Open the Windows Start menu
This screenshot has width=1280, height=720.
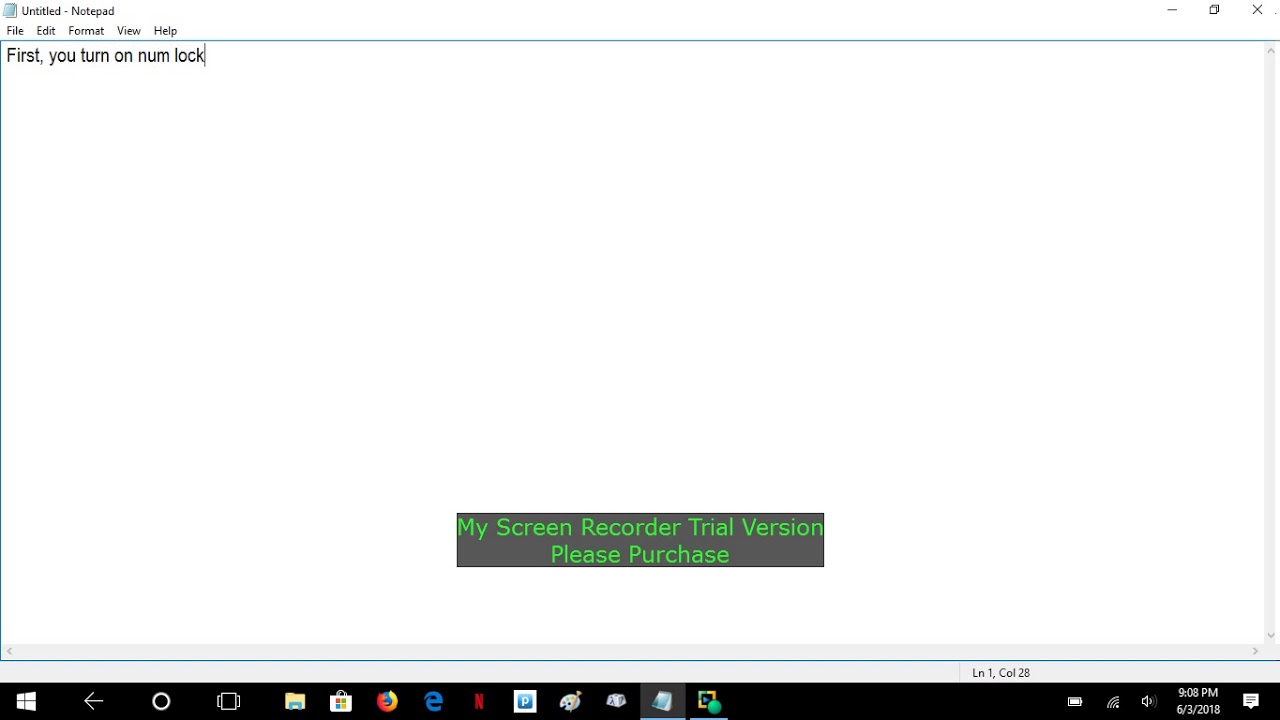coord(26,702)
